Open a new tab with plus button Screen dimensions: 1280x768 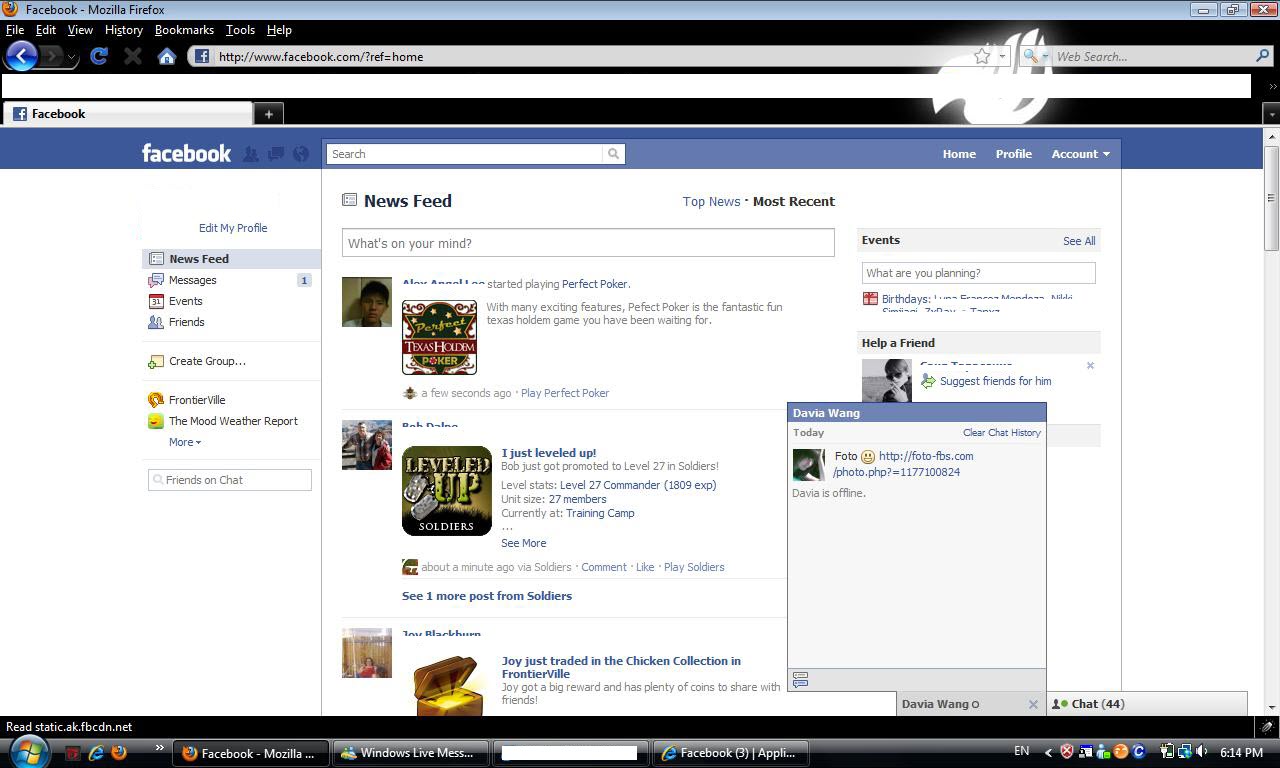[x=268, y=114]
